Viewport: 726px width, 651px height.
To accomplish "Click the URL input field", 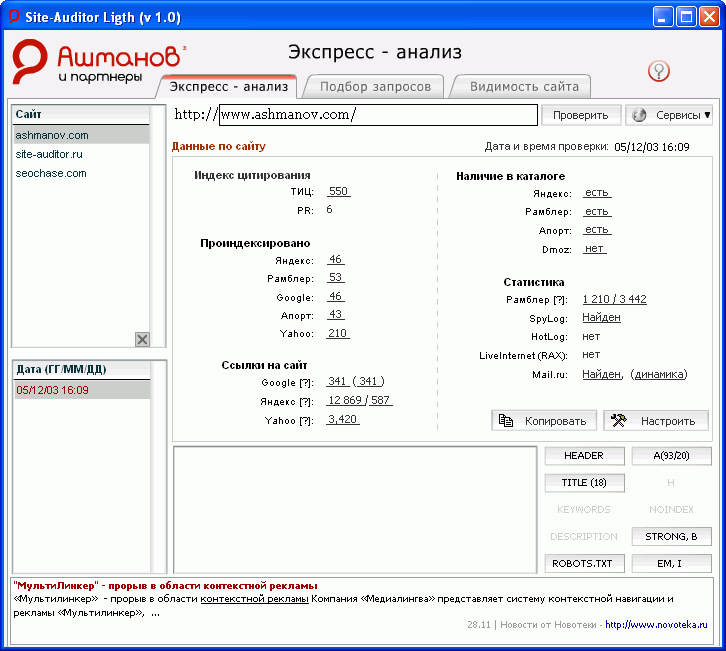I will (378, 115).
